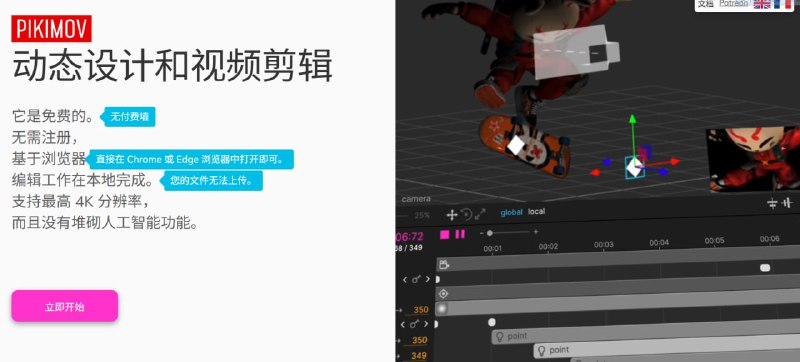800x362 pixels.
Task: Go to next keyframe below camera track
Action: coord(428,279)
